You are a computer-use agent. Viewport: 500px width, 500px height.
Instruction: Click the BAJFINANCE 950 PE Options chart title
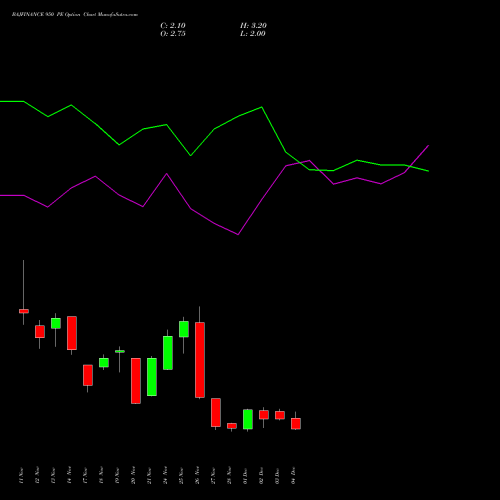[x=75, y=15]
